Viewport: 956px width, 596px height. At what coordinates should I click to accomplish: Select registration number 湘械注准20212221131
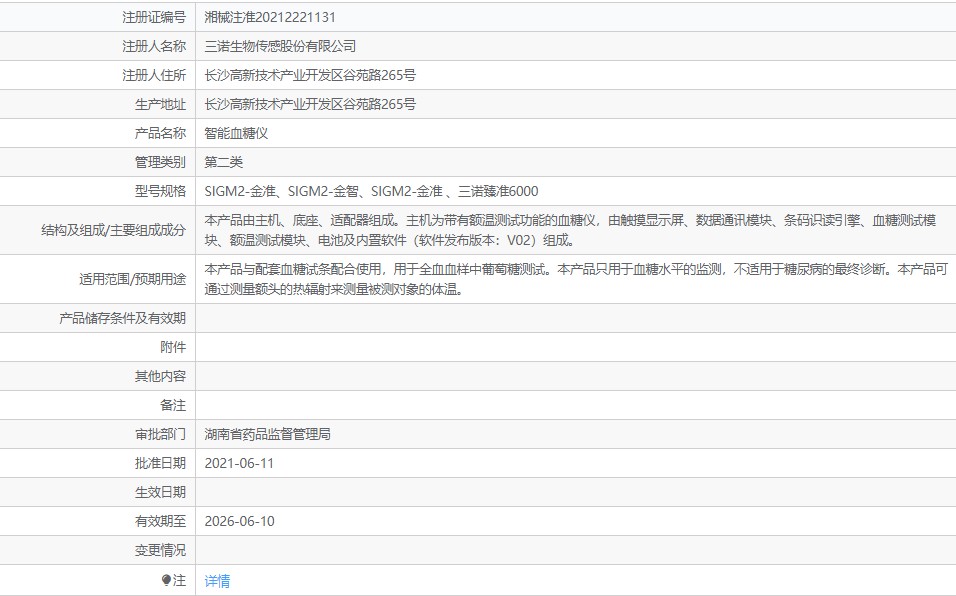[270, 17]
